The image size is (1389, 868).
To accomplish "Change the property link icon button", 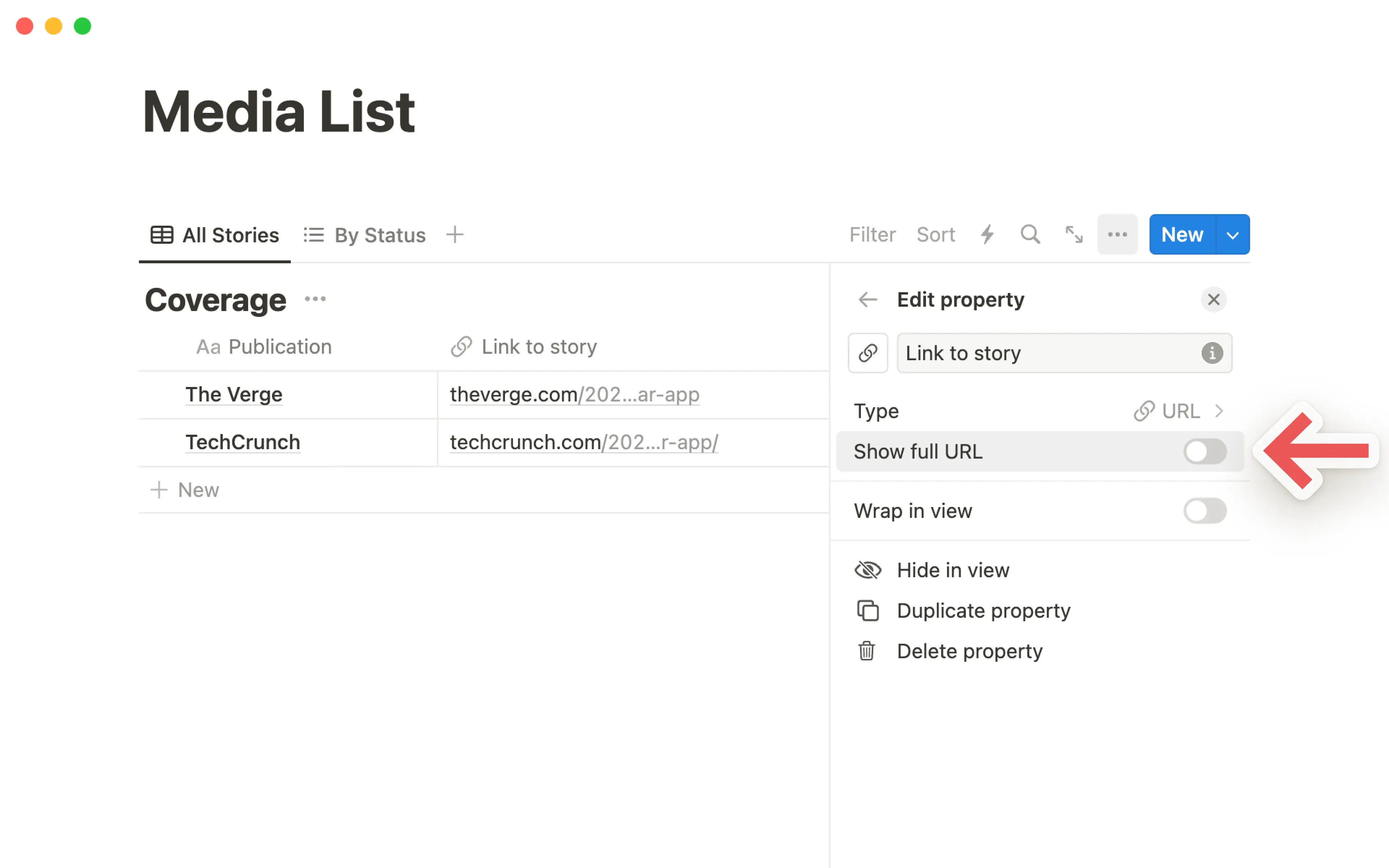I will pos(868,353).
